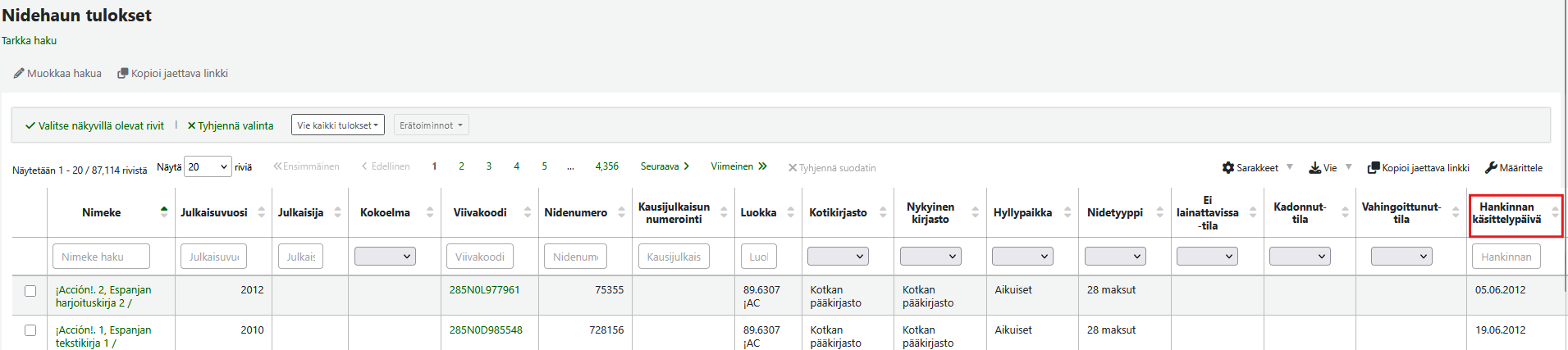The height and width of the screenshot is (350, 1568).
Task: Tick the checkbox for ¡Acción!. 1 row
Action: (30, 330)
